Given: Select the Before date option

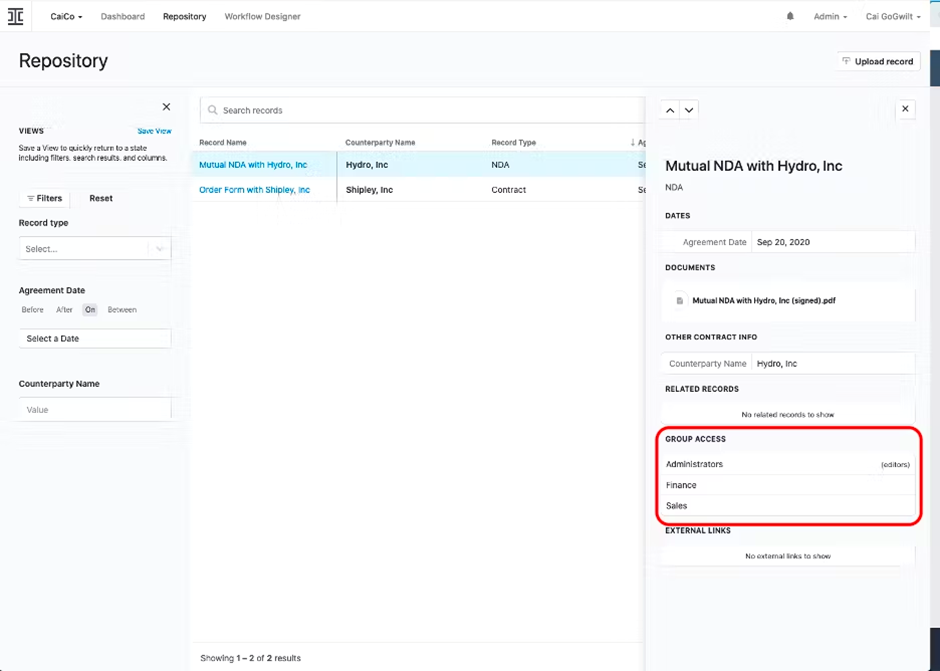Looking at the screenshot, I should (32, 310).
